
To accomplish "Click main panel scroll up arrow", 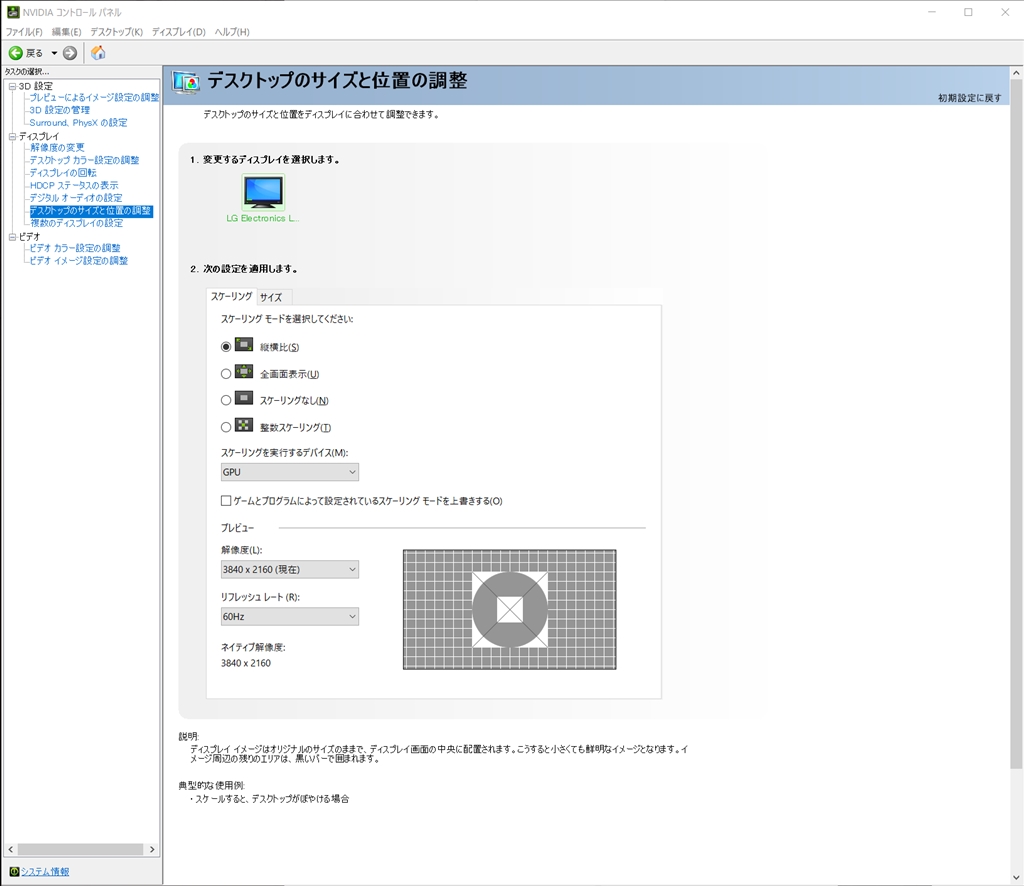I will [1016, 73].
